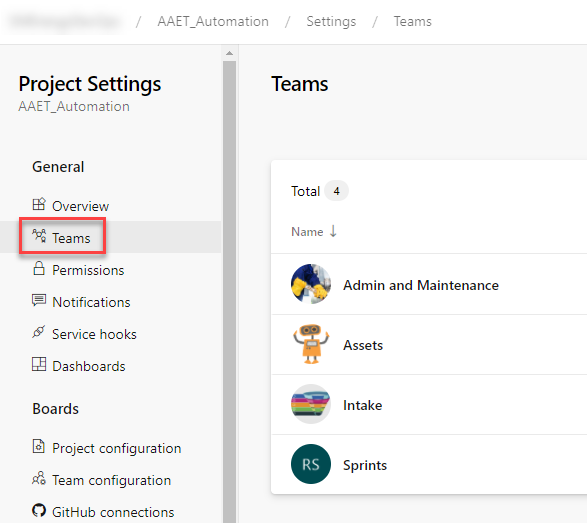
Task: Open Dashboards settings
Action: coord(89,366)
